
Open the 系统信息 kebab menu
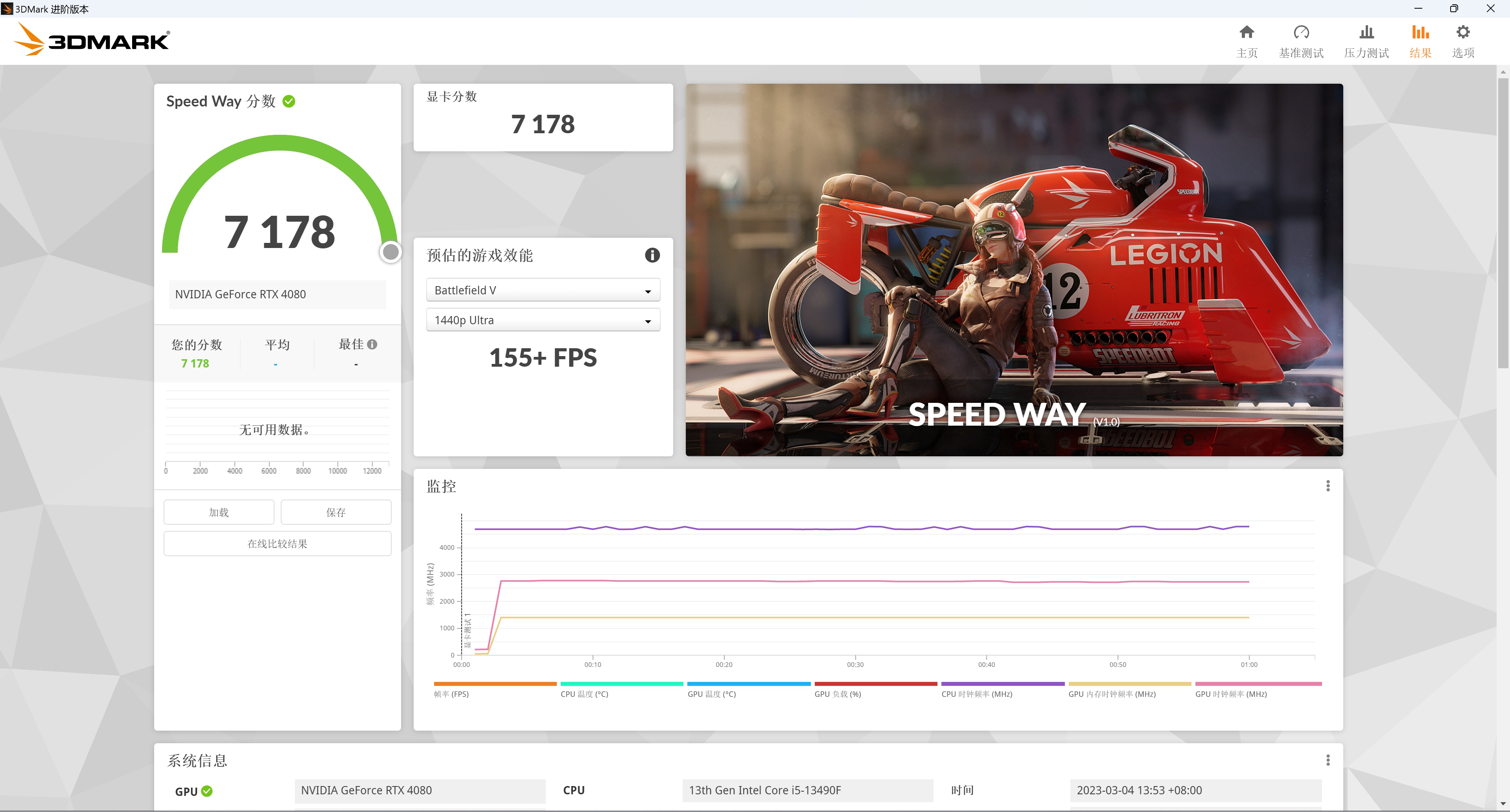[1328, 759]
